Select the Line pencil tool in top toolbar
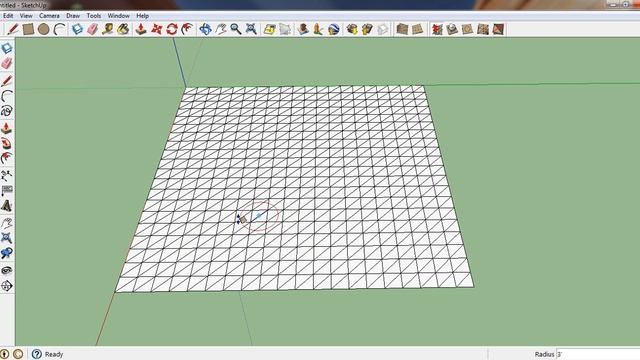640x360 pixels. coord(13,29)
